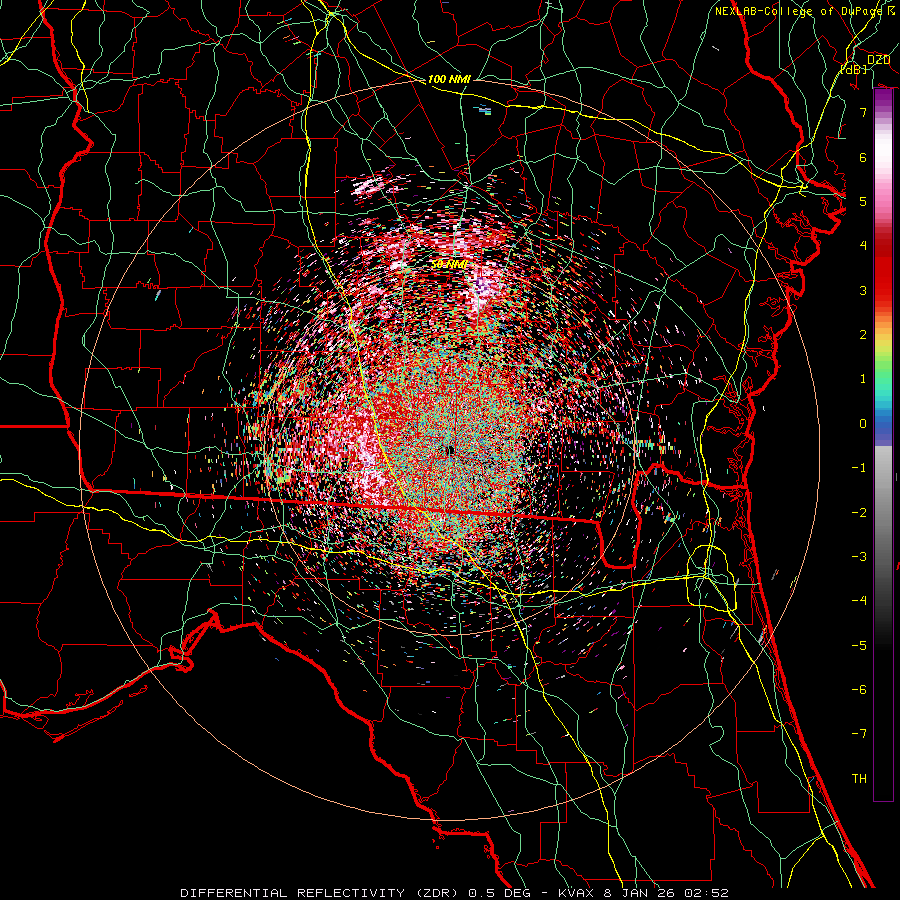Click the "50 NMI" range ring label

[449, 264]
